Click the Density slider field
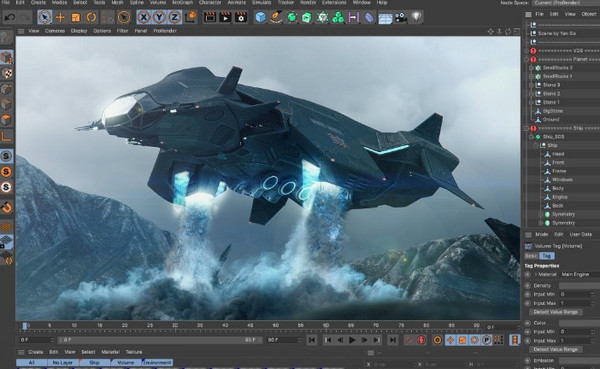 pos(579,286)
